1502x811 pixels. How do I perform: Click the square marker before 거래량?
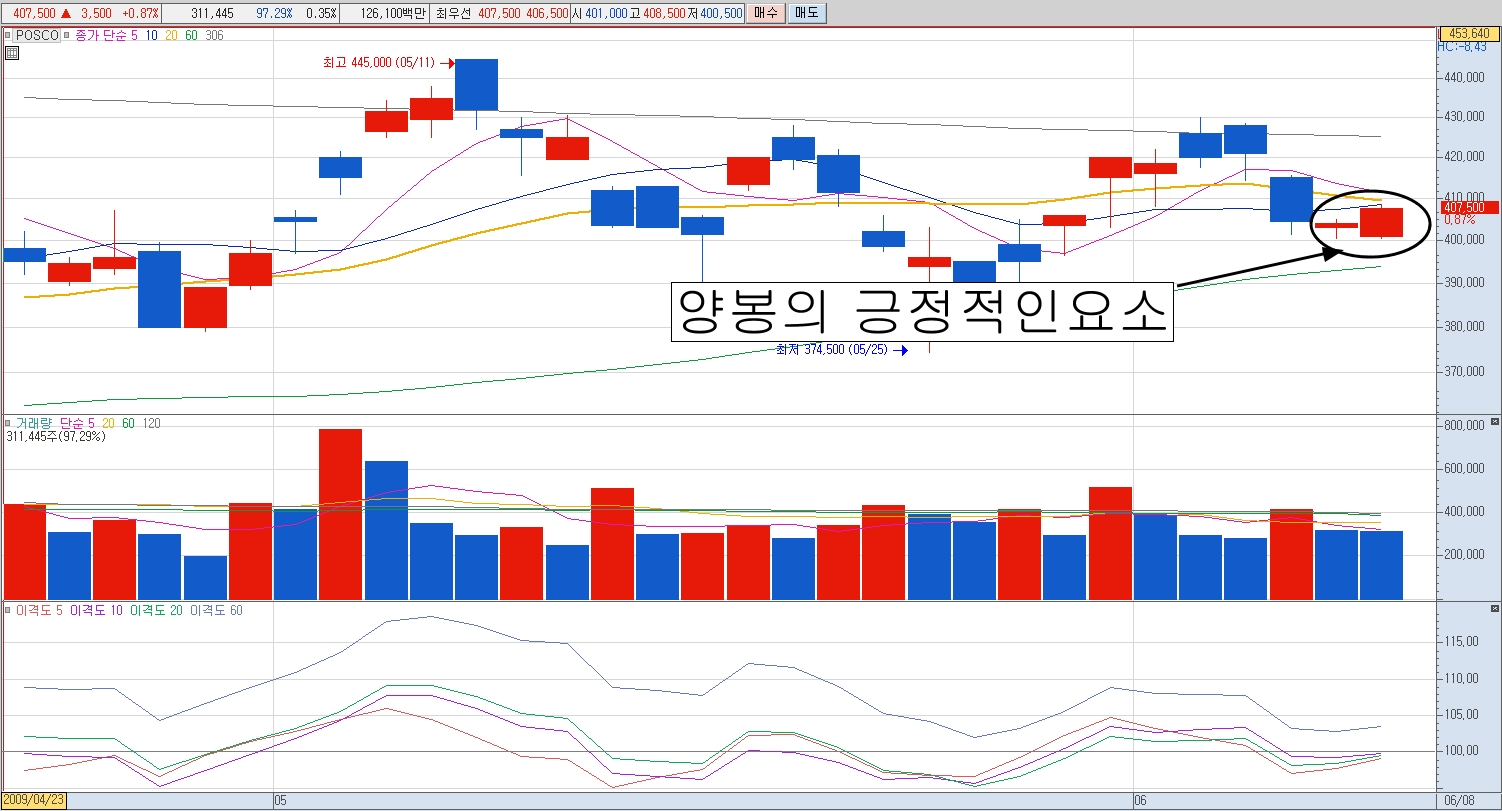tap(8, 423)
